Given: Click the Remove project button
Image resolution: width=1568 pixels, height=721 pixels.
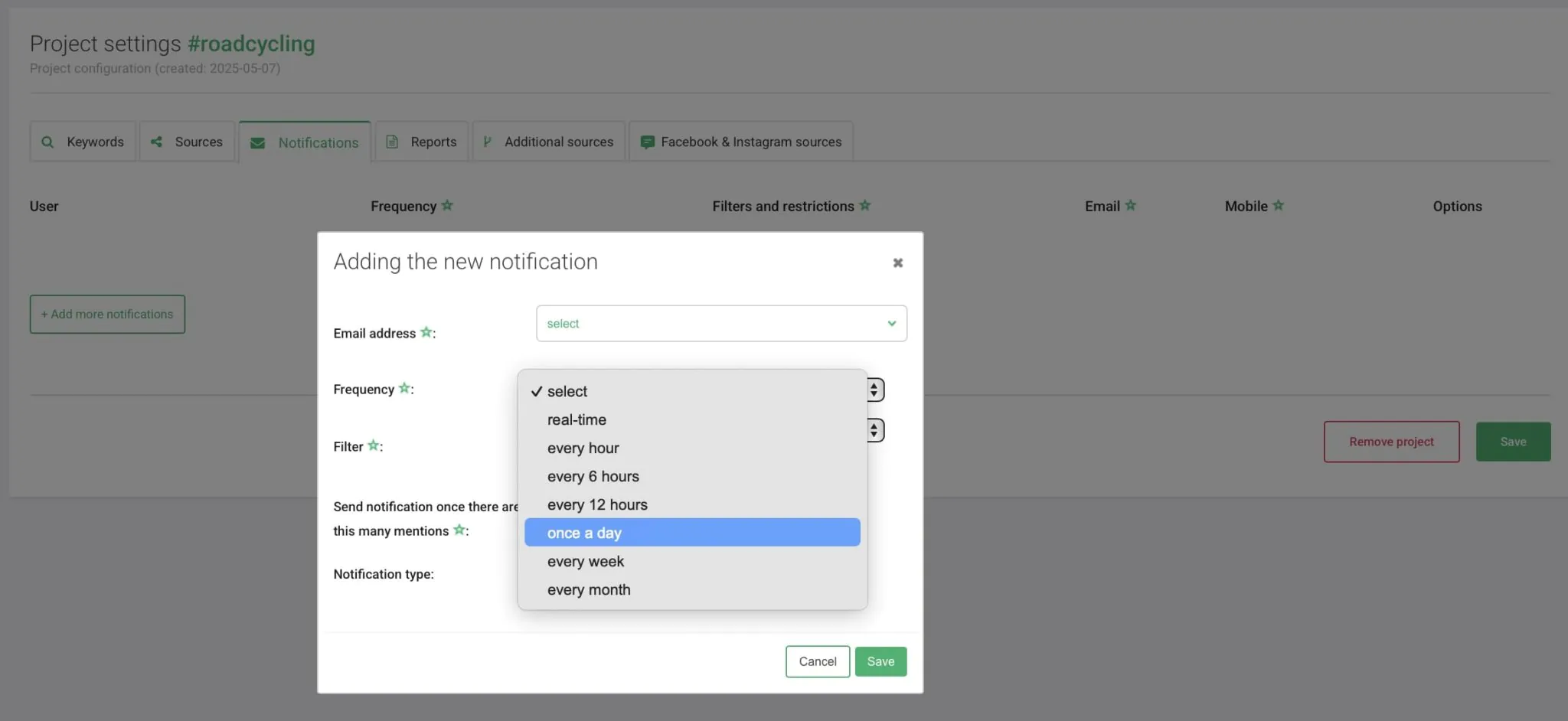Looking at the screenshot, I should click(1391, 442).
